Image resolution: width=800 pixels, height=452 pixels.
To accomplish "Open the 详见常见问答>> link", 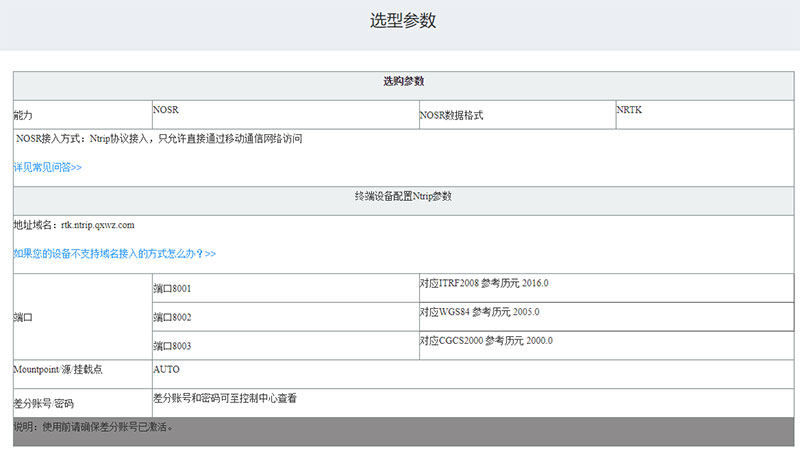I will click(47, 168).
